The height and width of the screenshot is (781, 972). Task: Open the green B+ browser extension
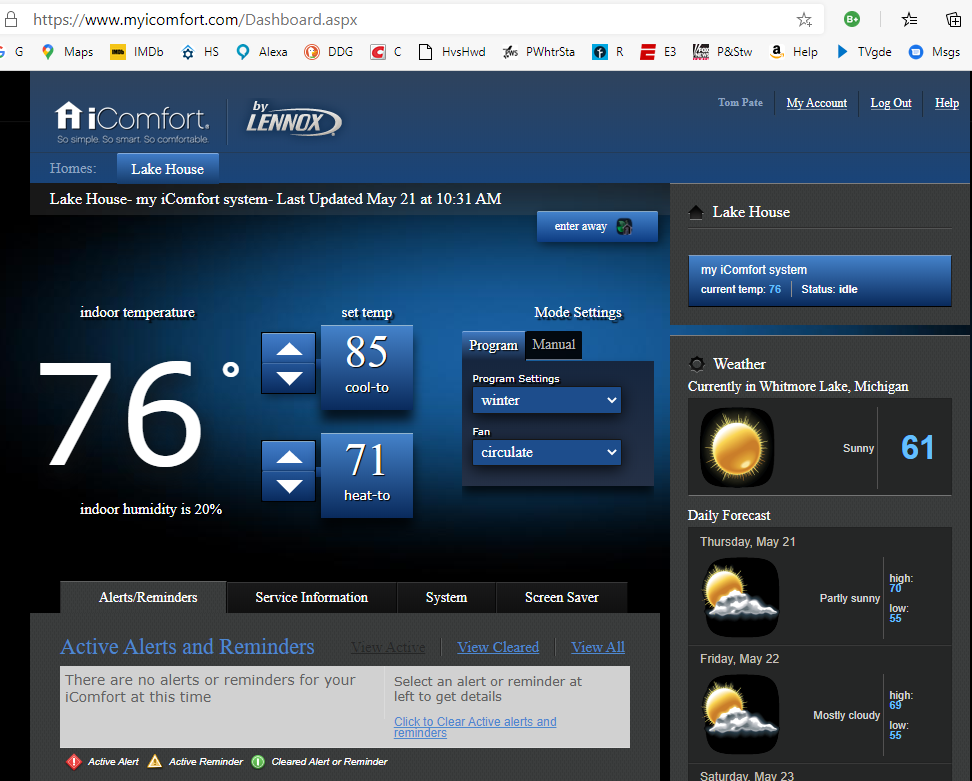click(x=852, y=19)
